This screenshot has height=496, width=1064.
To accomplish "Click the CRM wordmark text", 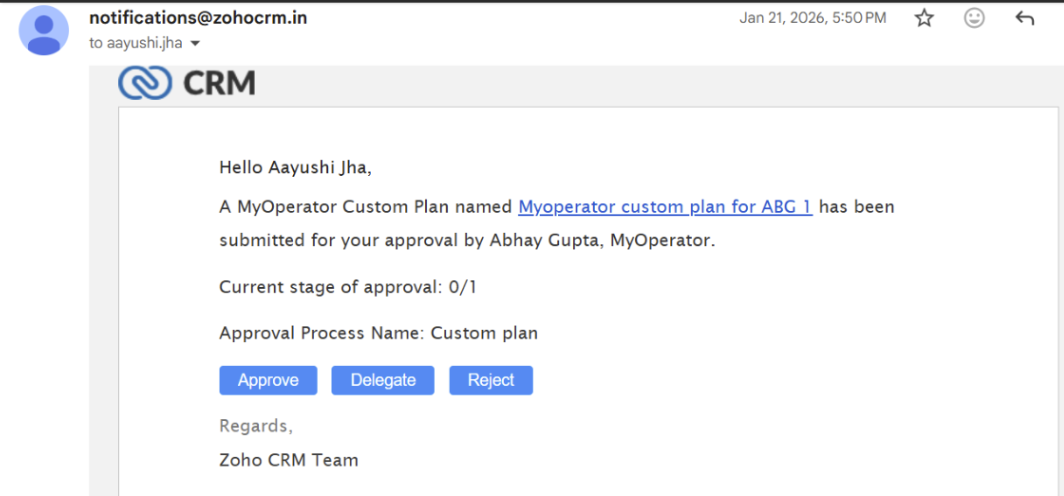I will coord(218,83).
